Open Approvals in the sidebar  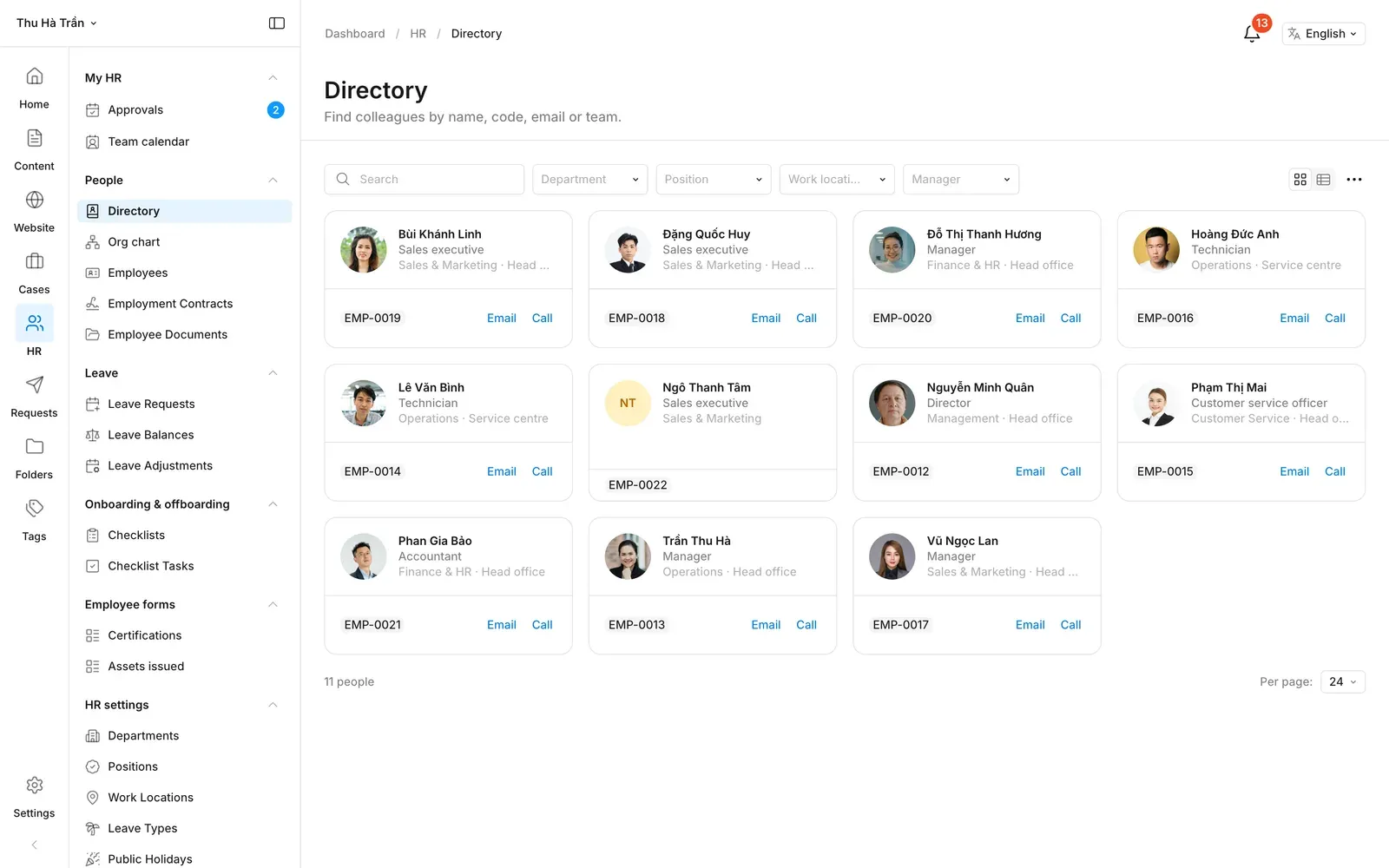point(184,110)
